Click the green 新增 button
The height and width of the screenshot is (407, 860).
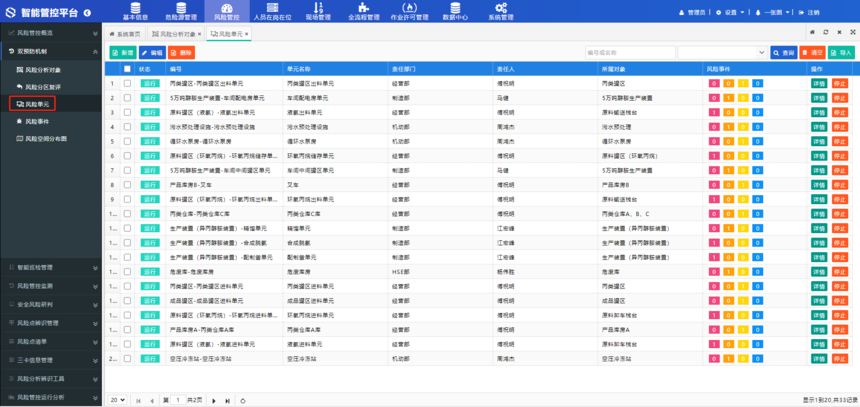[x=122, y=52]
